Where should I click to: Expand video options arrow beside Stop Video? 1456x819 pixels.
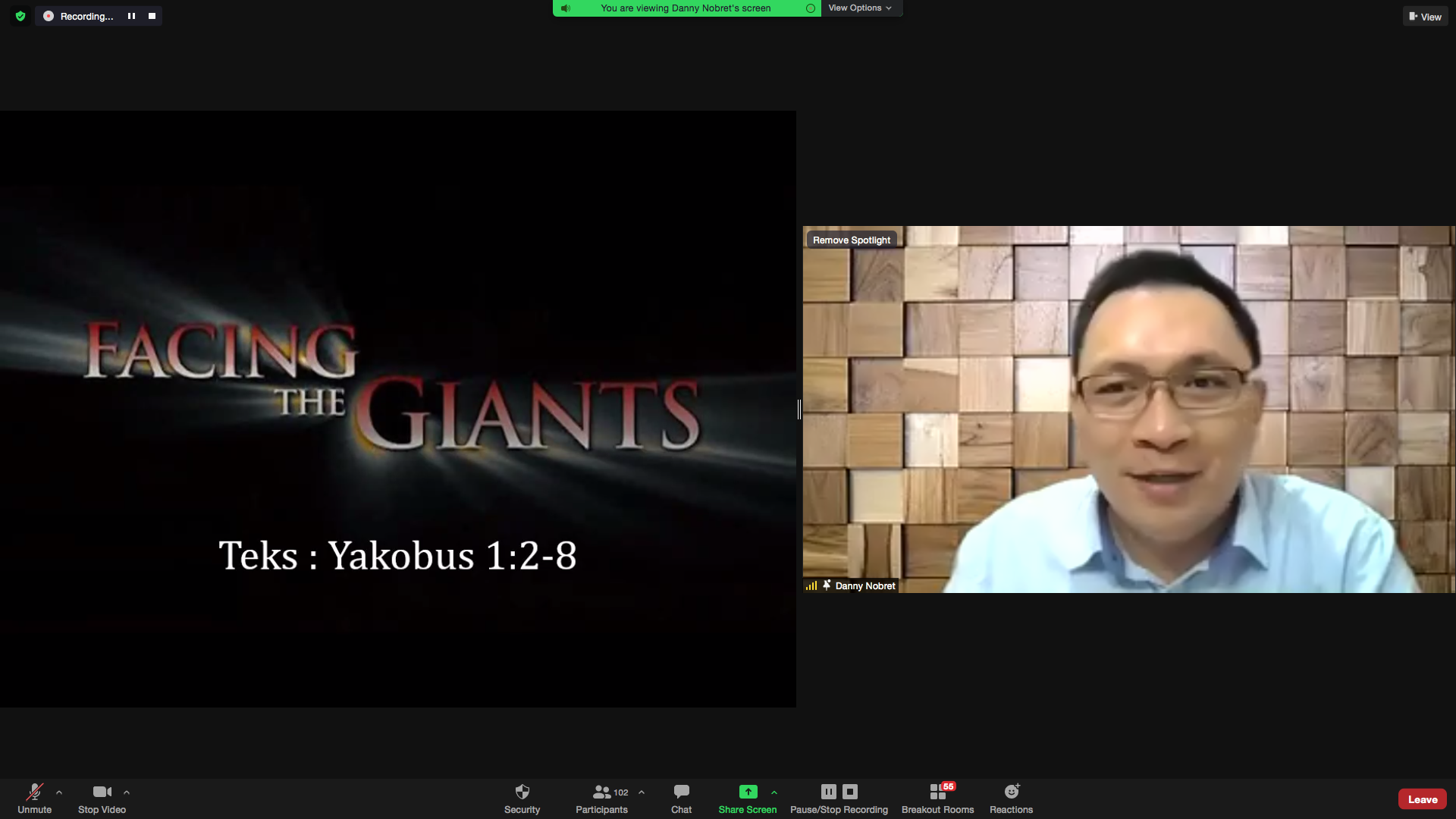(127, 792)
